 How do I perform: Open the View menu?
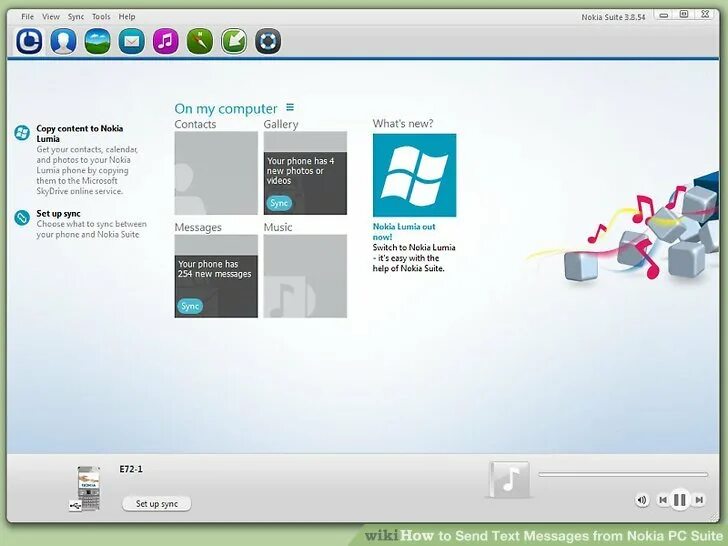point(51,17)
